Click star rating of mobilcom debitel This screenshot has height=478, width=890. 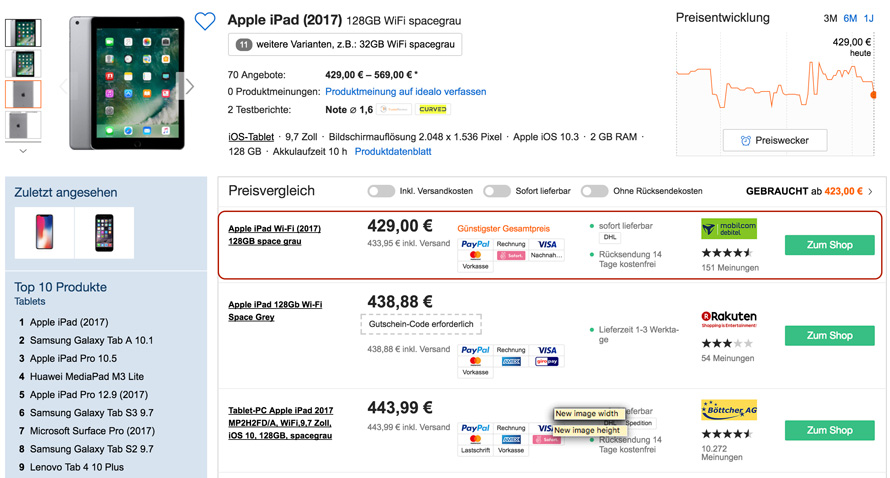tap(727, 253)
